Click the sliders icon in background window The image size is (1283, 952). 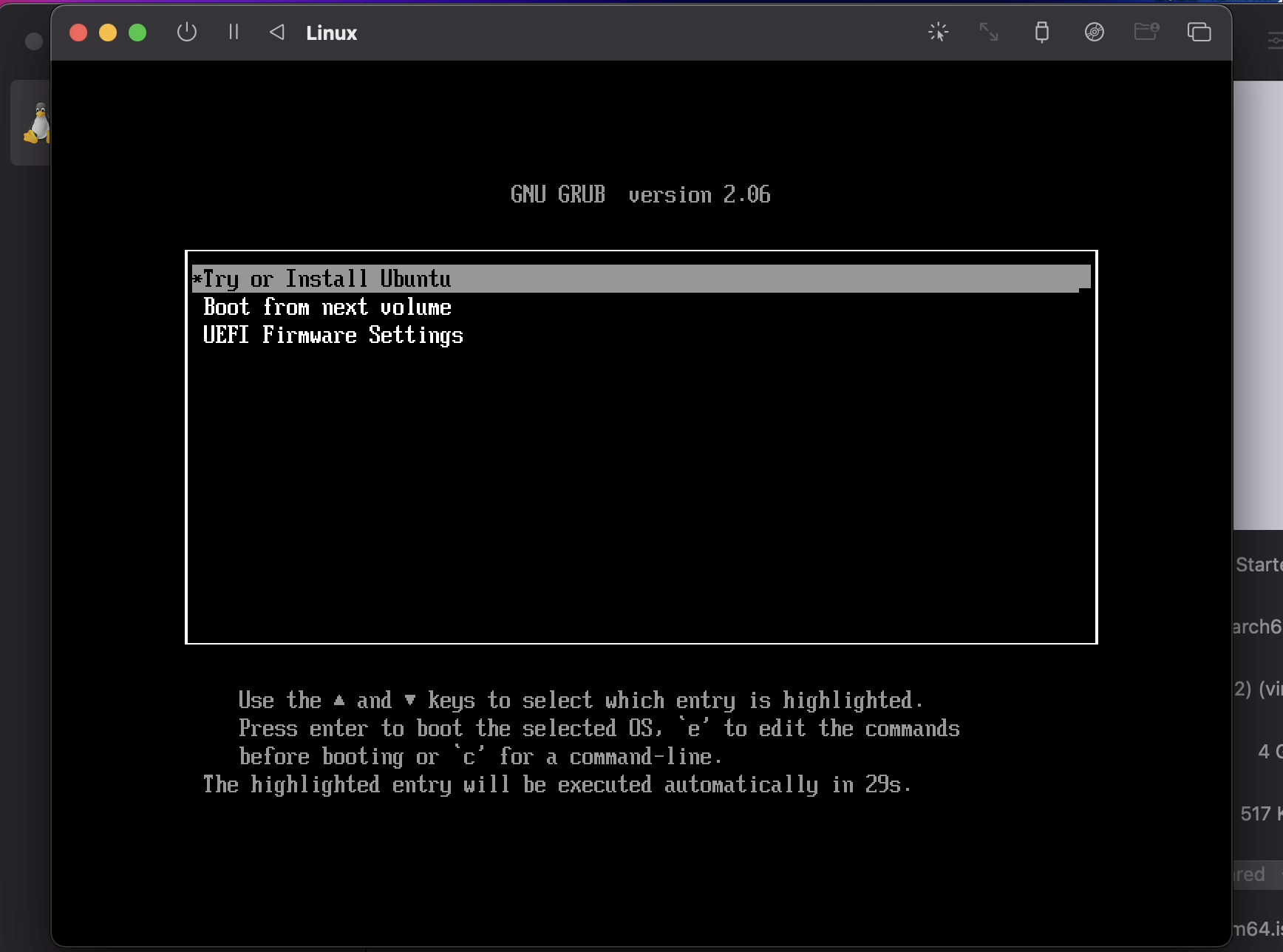[x=1275, y=41]
